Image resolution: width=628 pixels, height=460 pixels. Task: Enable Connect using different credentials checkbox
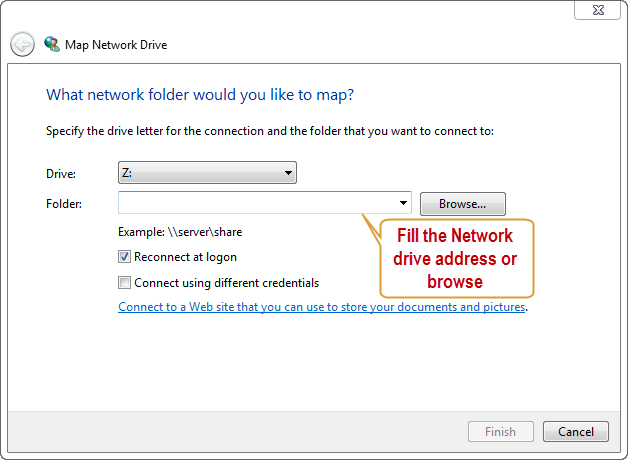124,283
